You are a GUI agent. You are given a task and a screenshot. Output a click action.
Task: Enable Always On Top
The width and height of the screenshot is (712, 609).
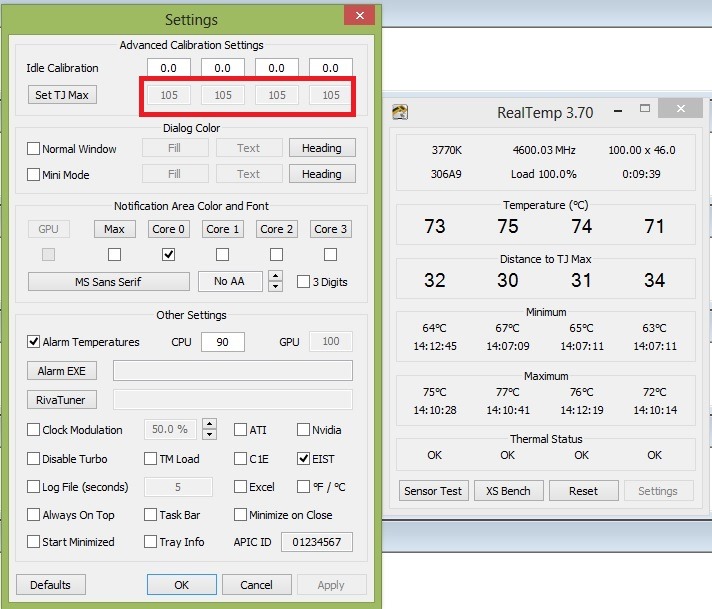(x=33, y=515)
